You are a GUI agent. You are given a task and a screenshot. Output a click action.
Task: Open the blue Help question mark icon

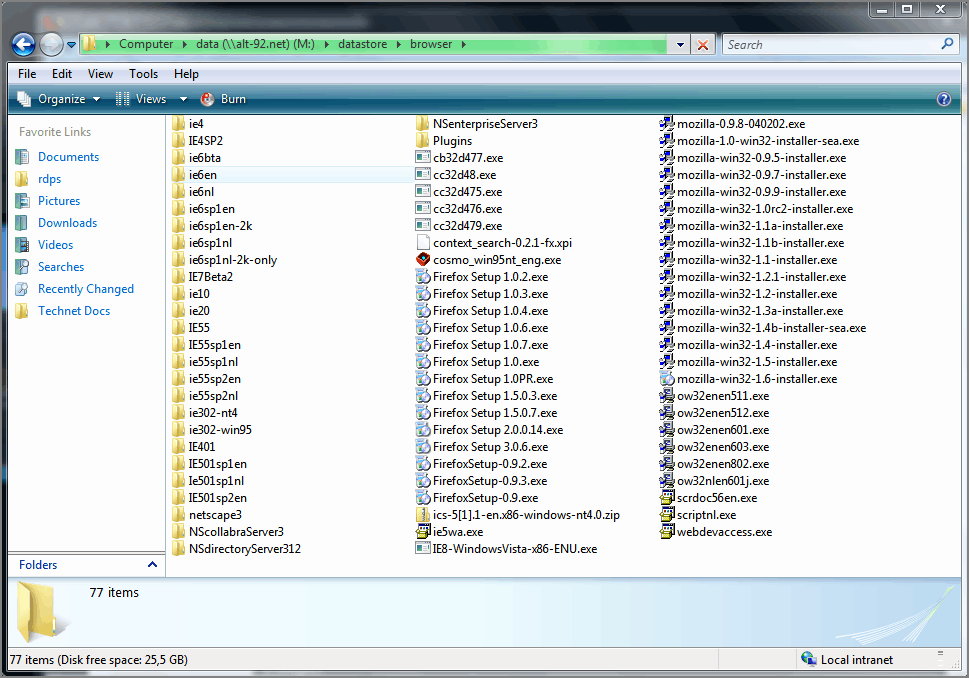coord(944,99)
